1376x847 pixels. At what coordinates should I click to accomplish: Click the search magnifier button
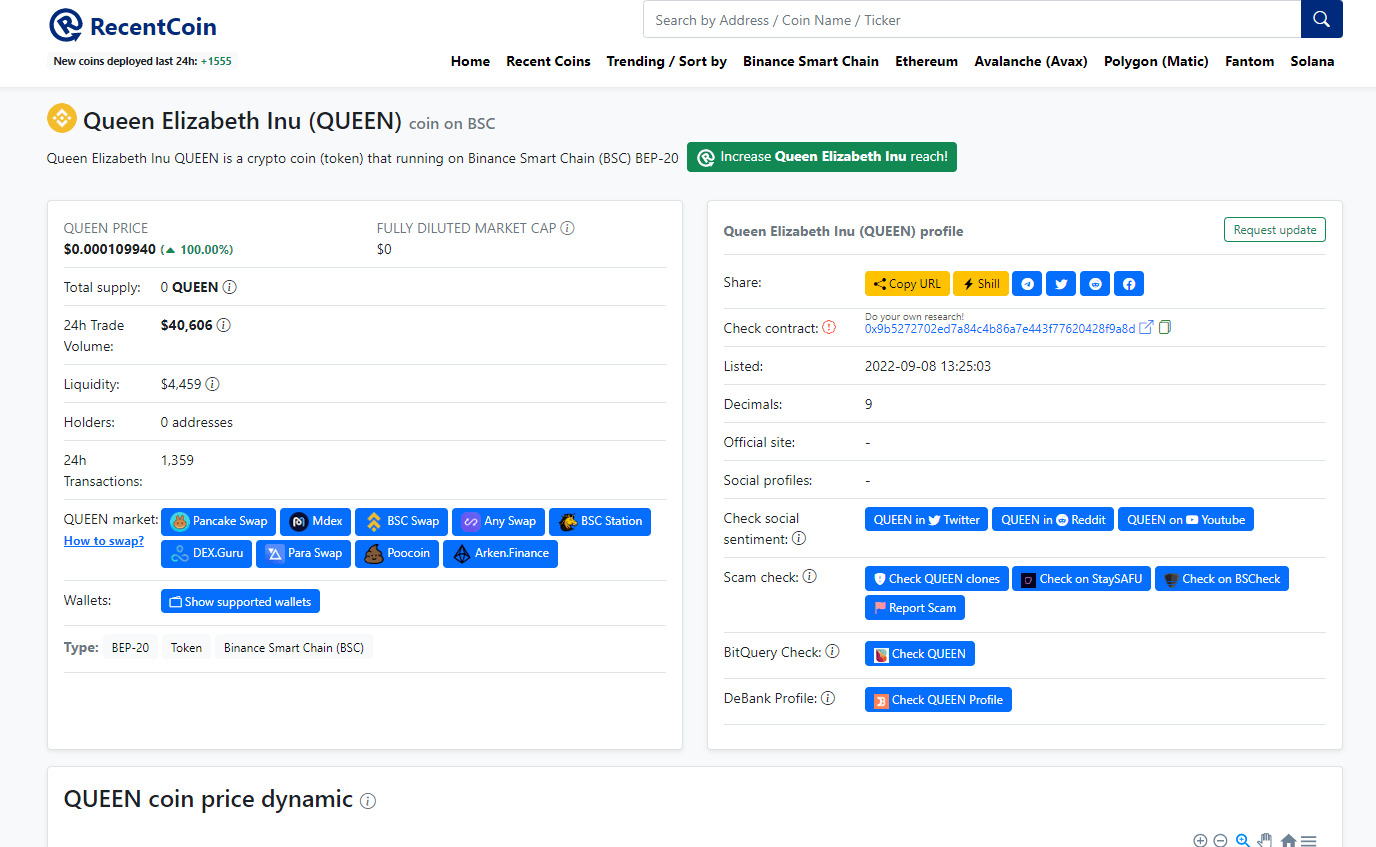point(1321,19)
